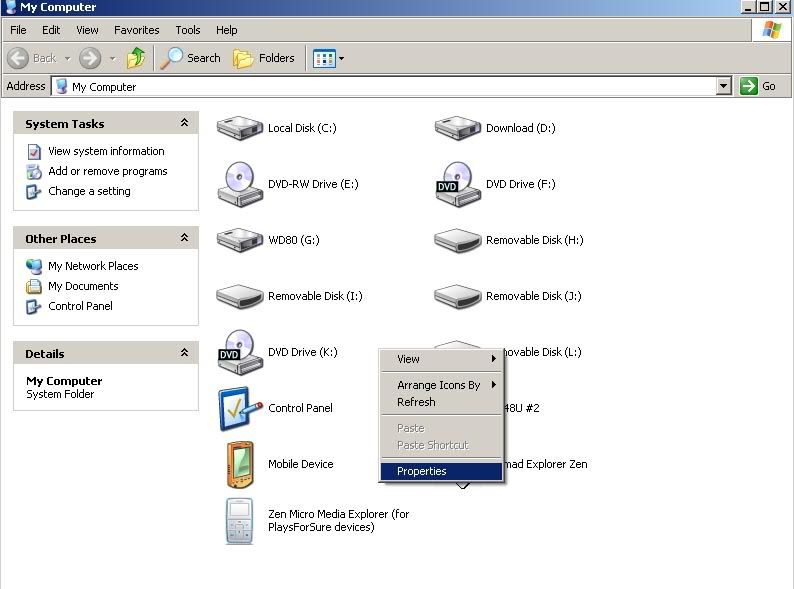This screenshot has height=589, width=794.
Task: Click the Forward arrow toolbar button
Action: pyautogui.click(x=90, y=58)
